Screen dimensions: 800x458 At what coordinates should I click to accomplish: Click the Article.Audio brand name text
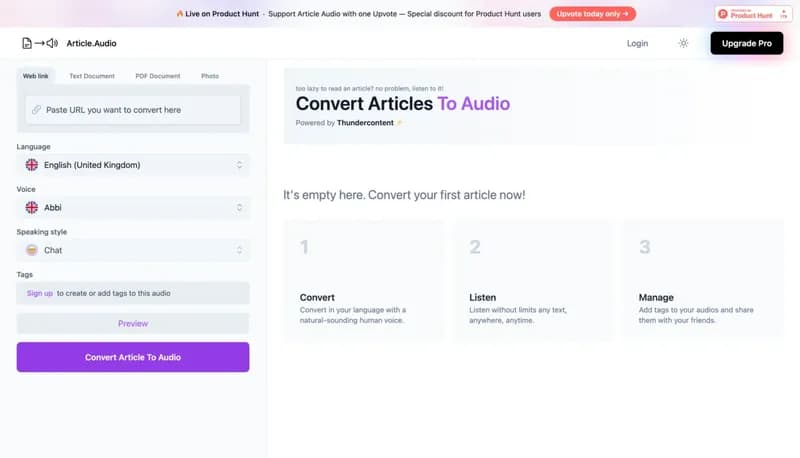click(x=91, y=43)
